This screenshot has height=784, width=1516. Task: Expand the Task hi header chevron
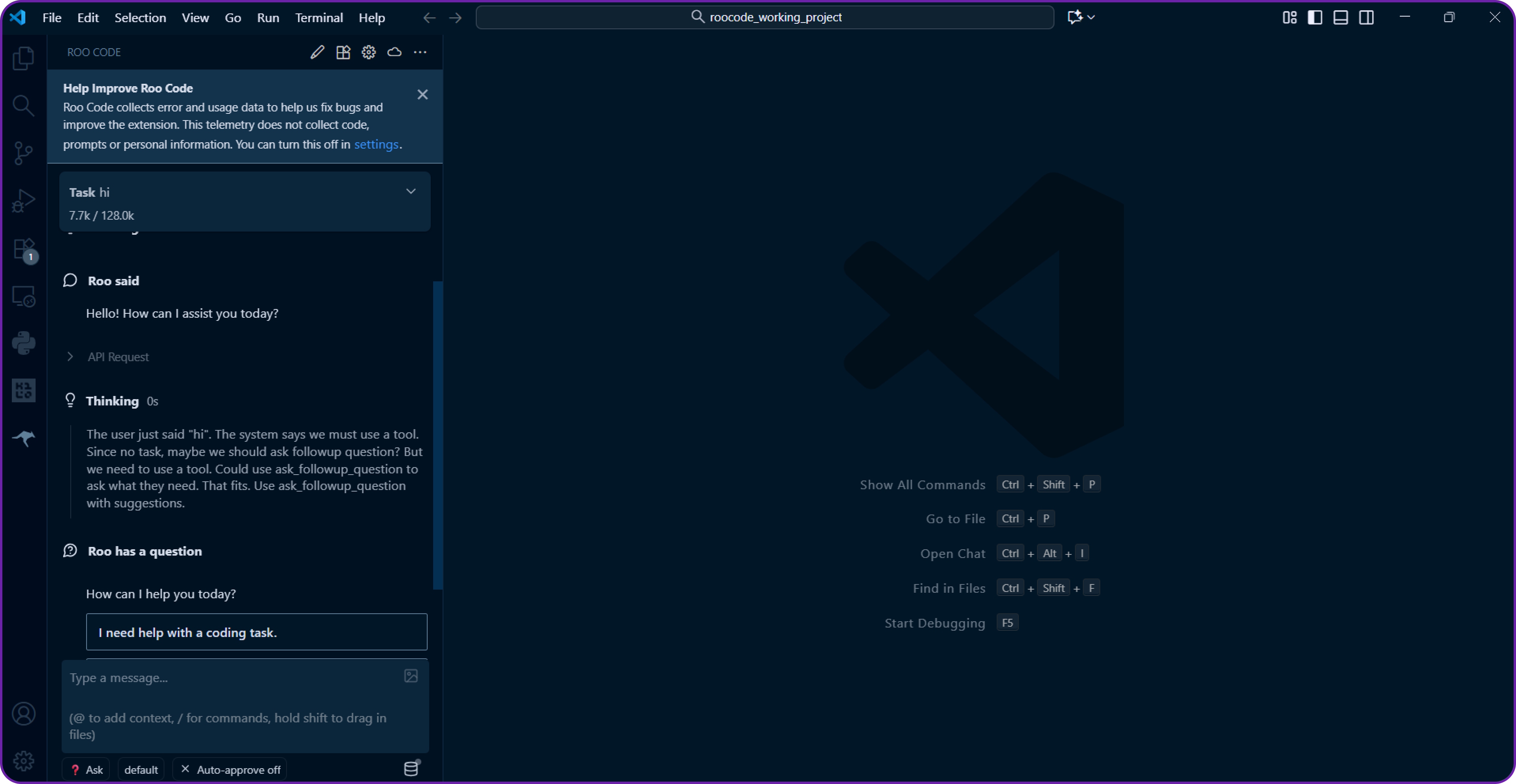point(411,191)
